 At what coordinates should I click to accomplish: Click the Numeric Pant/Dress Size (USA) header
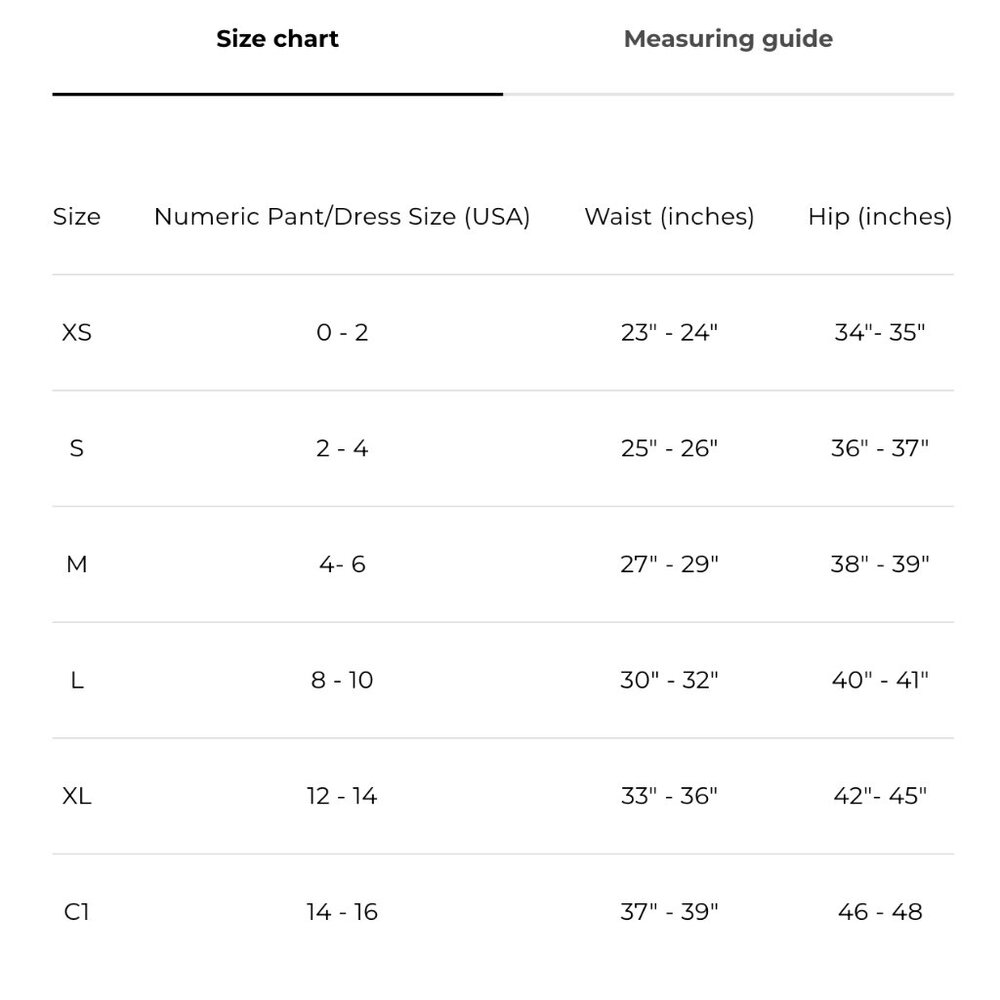coord(342,217)
